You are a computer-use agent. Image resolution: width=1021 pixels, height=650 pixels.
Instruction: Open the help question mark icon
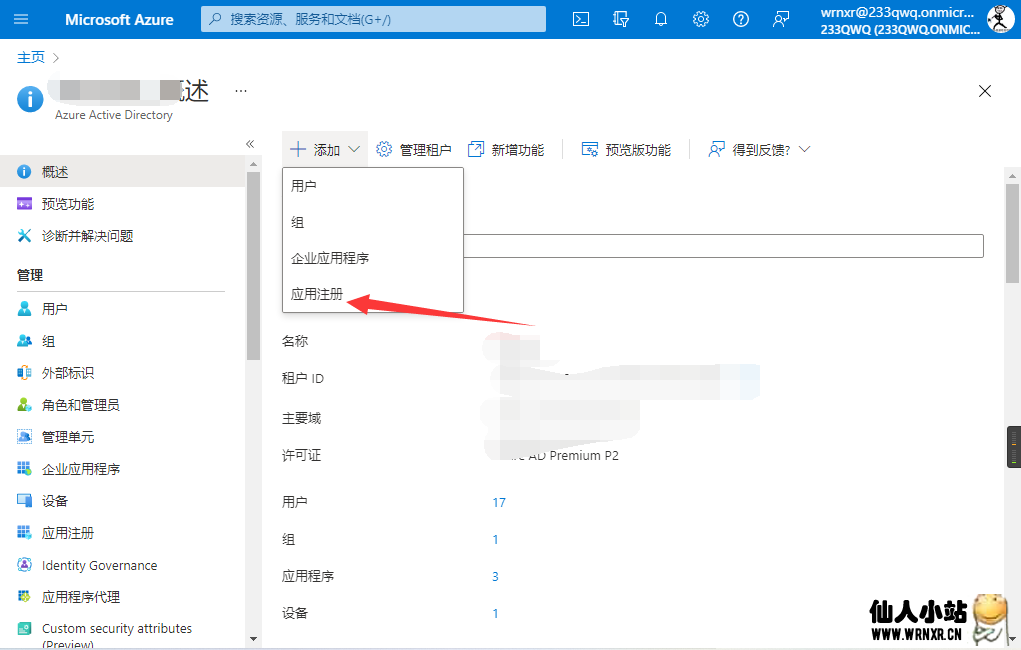pyautogui.click(x=740, y=20)
